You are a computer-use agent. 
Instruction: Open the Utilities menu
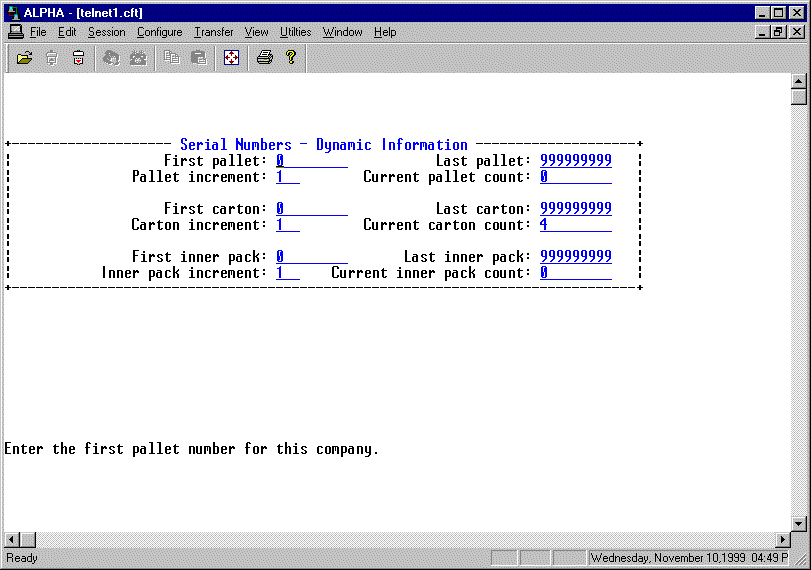pos(295,32)
